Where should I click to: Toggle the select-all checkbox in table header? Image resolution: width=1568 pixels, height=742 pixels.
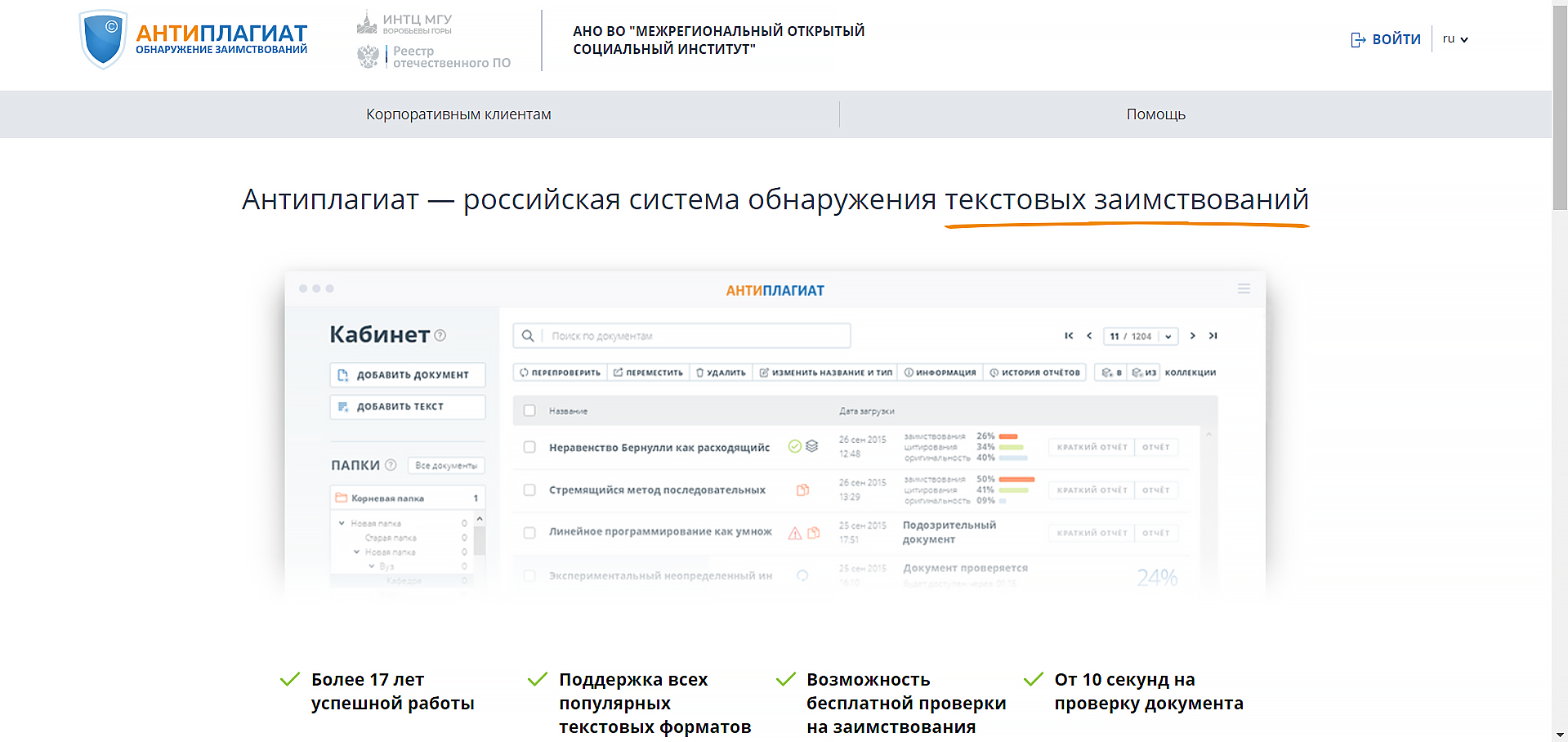tap(529, 410)
